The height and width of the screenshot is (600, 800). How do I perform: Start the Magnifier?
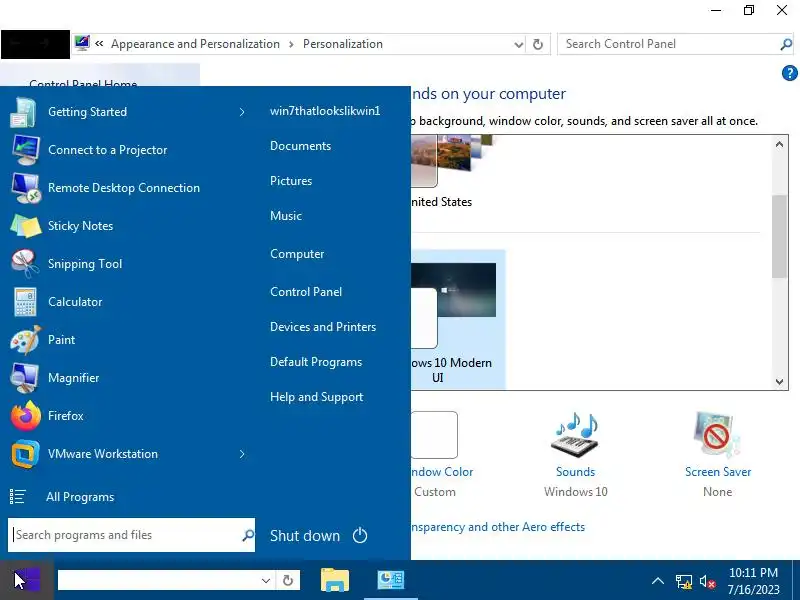tap(128, 378)
